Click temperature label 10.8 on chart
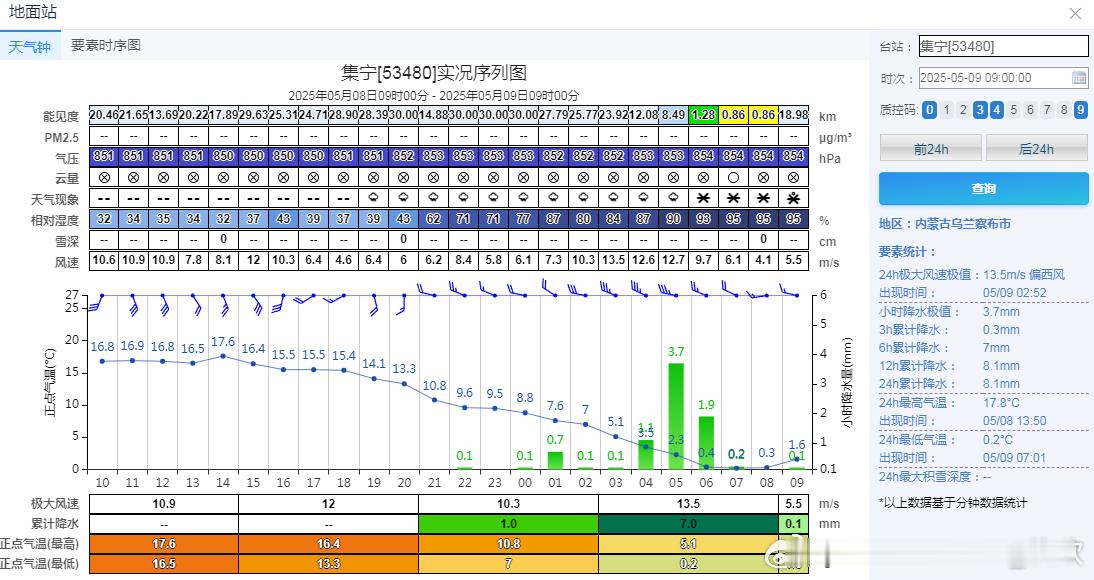Viewport: 1094px width, 580px height. click(434, 385)
